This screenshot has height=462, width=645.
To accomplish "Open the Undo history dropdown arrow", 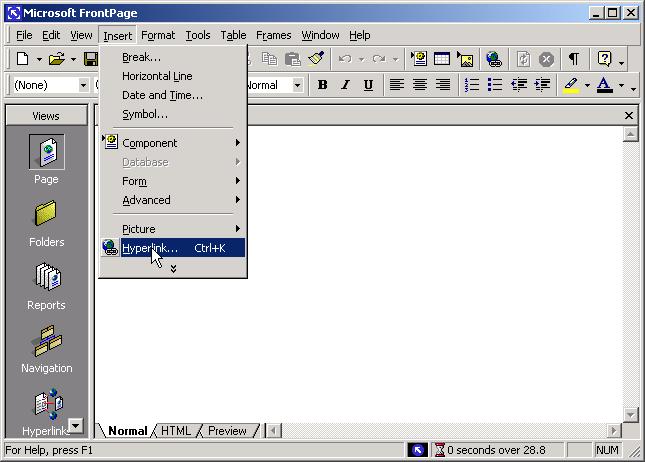I will pos(362,59).
